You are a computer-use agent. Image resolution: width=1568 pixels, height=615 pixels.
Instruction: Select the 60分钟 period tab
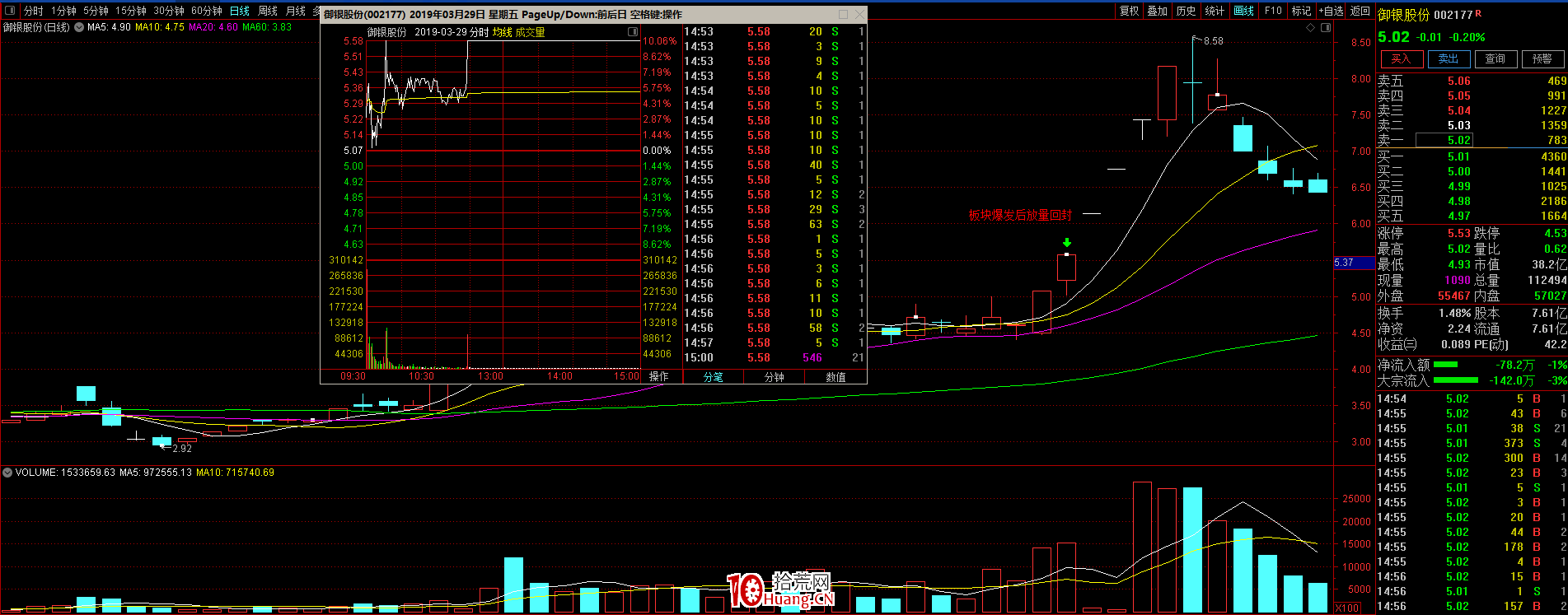click(x=207, y=11)
